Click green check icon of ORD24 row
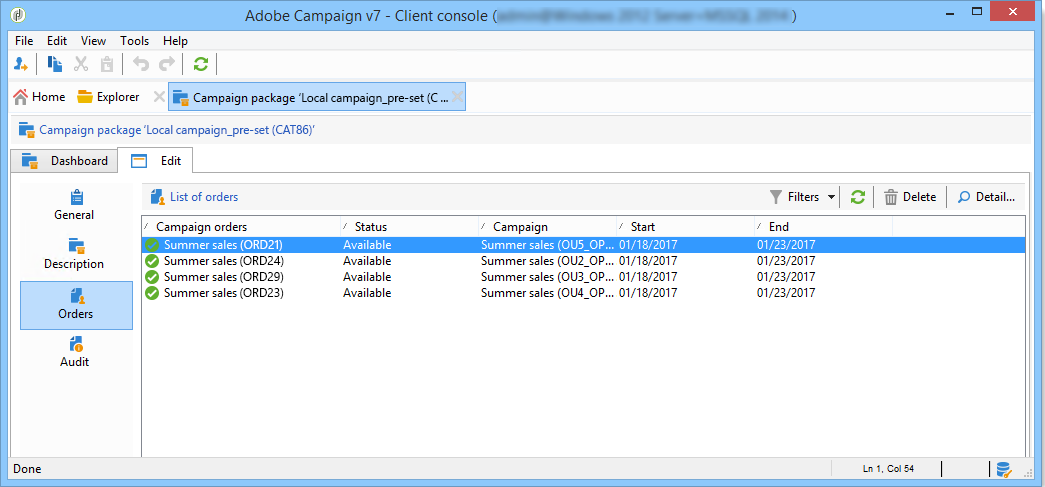Screen dimensions: 1045x487 pyautogui.click(x=152, y=260)
